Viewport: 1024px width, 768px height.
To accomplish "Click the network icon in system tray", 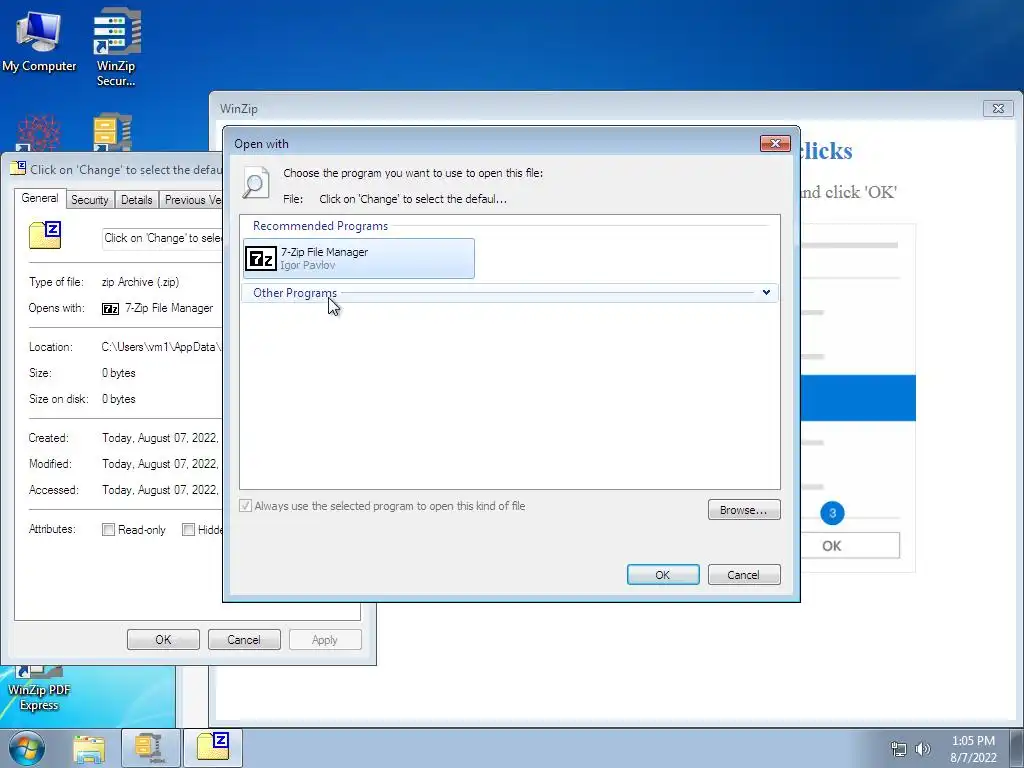I will tap(899, 748).
